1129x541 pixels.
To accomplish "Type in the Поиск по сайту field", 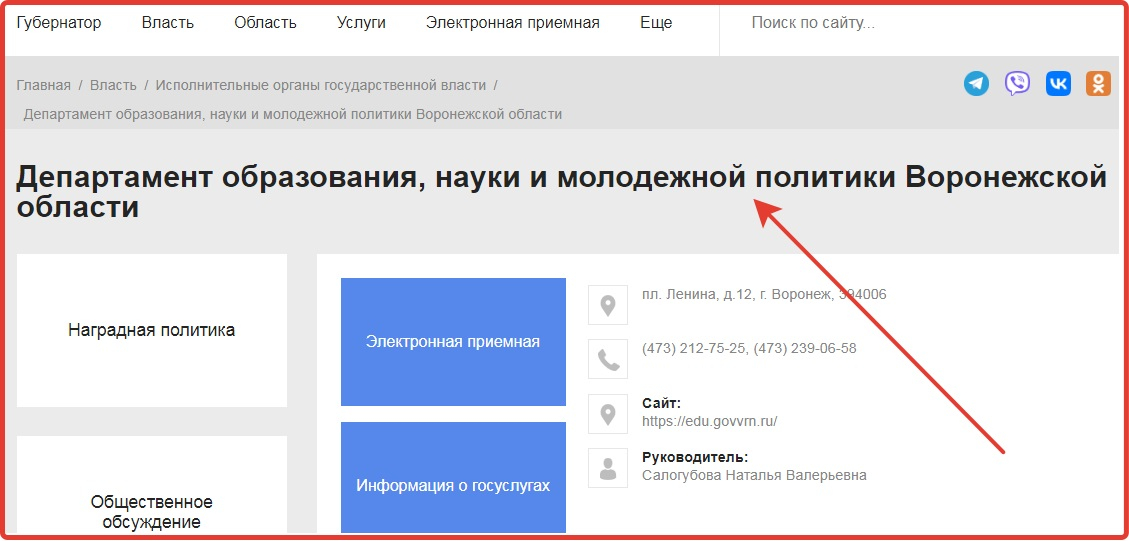I will point(920,23).
